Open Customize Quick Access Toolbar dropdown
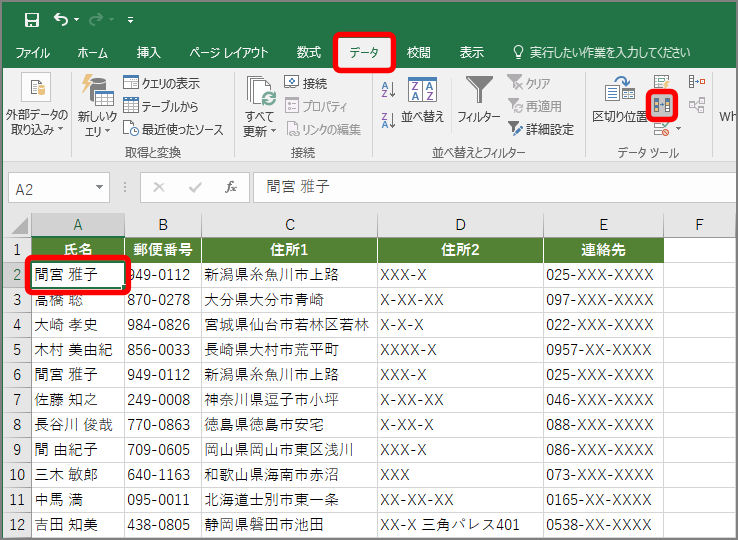Screen dimensions: 738x540 (x=130, y=20)
